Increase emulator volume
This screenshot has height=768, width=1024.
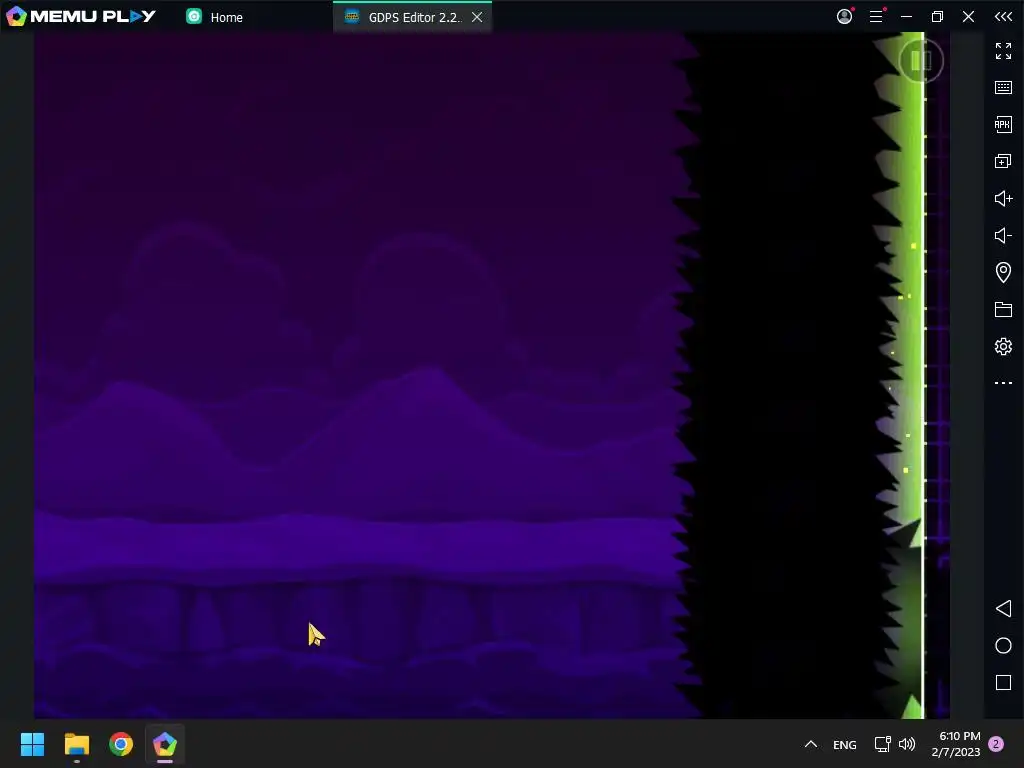click(1003, 199)
